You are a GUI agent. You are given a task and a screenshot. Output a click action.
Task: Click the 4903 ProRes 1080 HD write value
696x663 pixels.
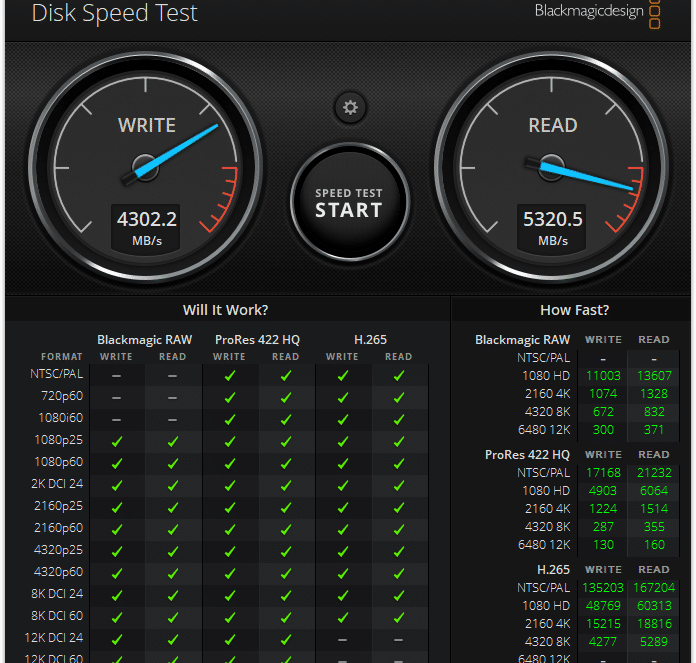pos(603,491)
